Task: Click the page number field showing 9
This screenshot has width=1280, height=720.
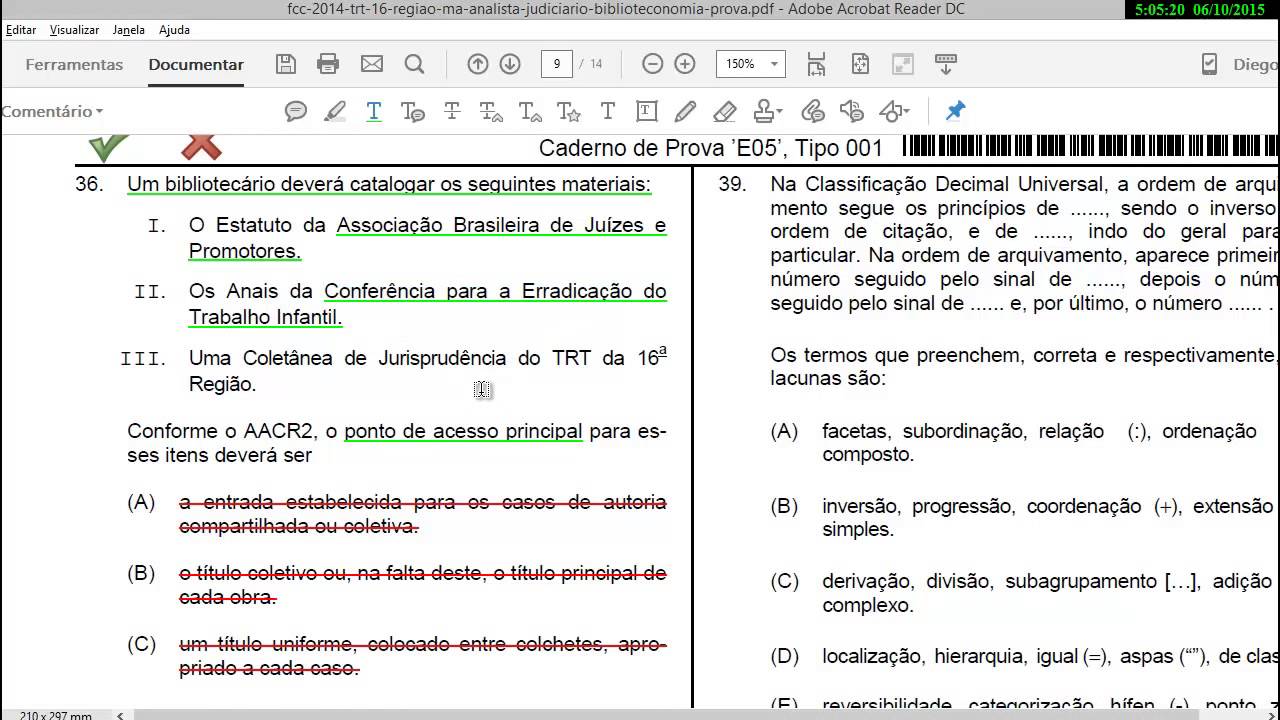Action: tap(556, 64)
